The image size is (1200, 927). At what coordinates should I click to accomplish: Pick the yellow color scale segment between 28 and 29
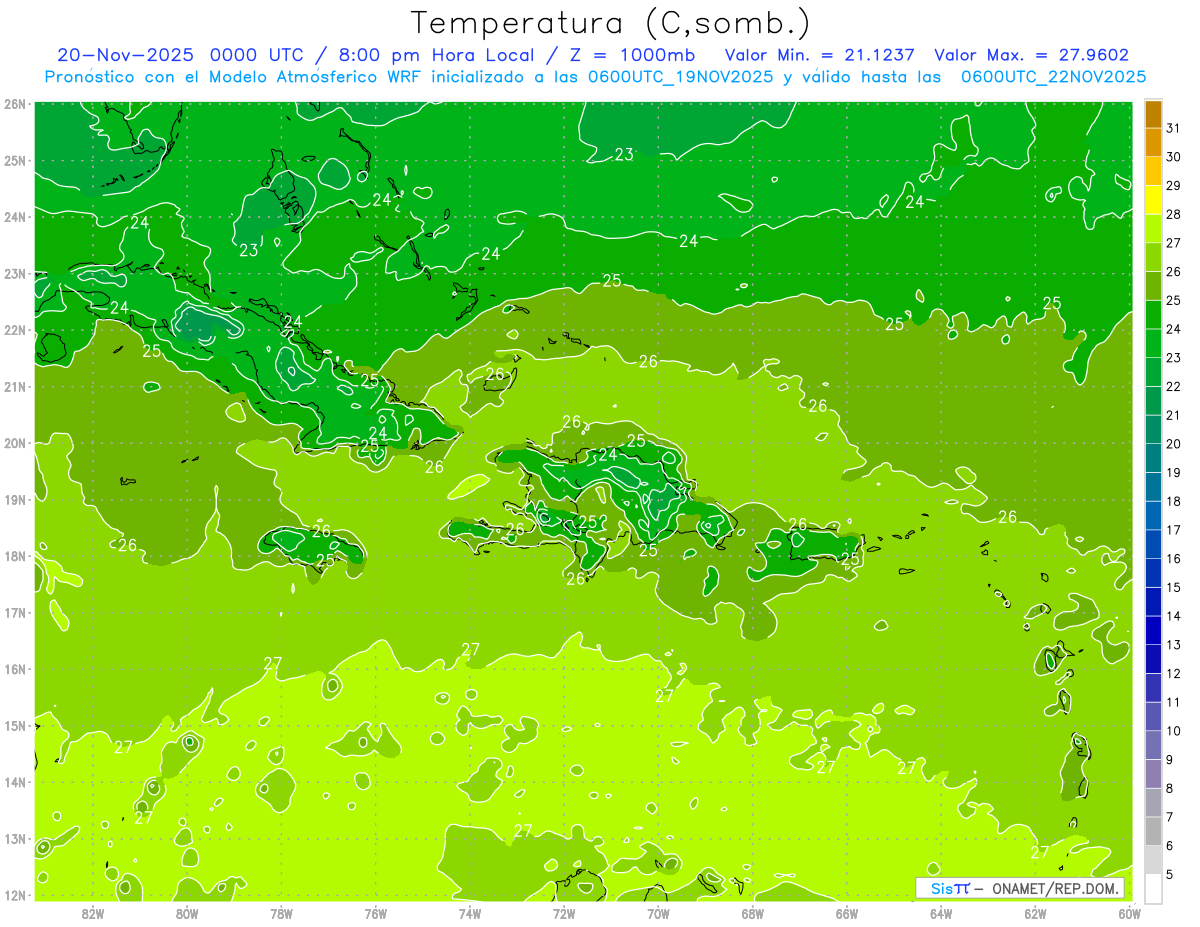point(1153,200)
